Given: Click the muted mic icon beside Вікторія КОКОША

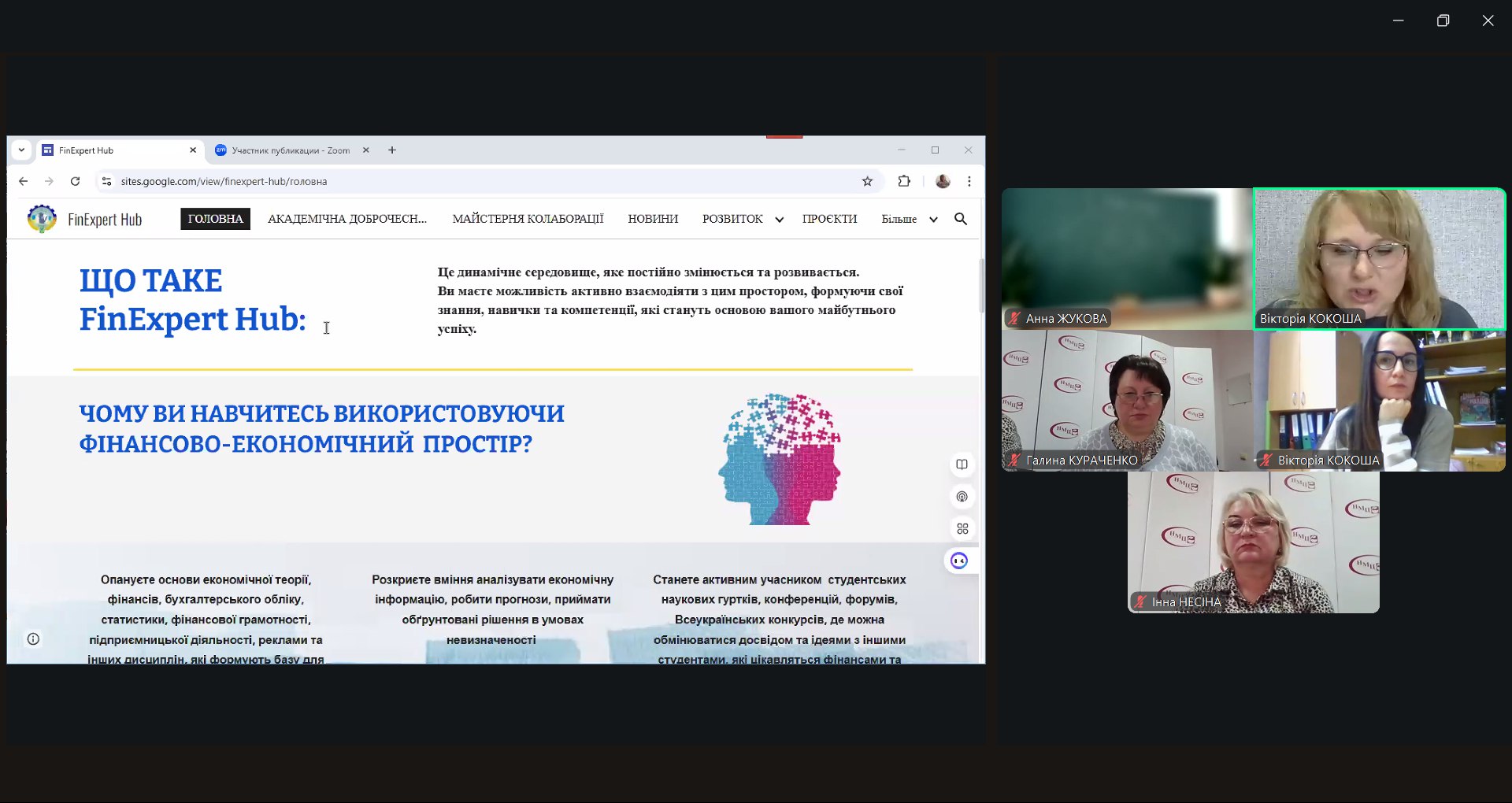Looking at the screenshot, I should pos(1266,461).
